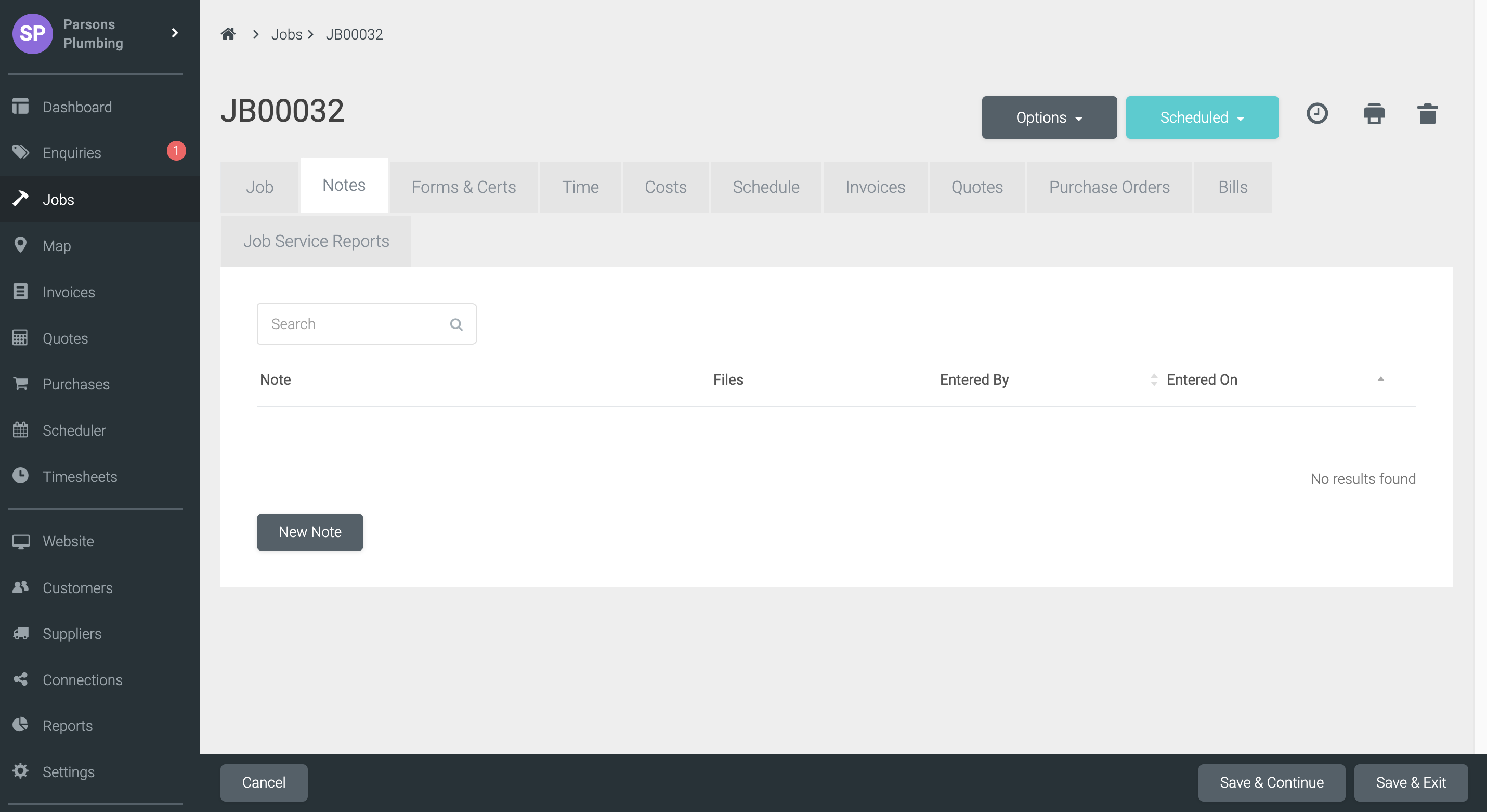Click the Reports pie chart icon
1487x812 pixels.
(20, 725)
